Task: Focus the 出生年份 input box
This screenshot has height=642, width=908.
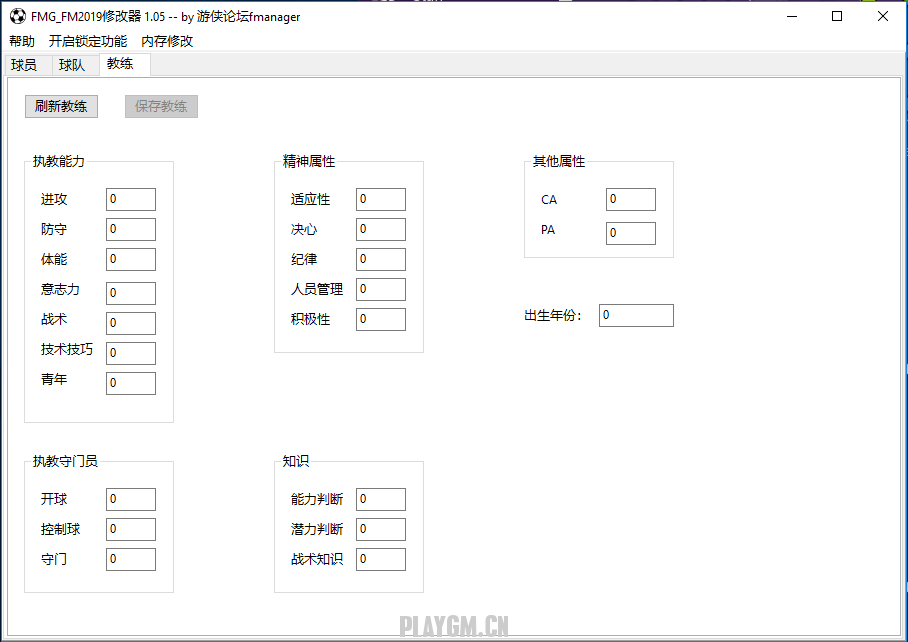Action: (636, 315)
